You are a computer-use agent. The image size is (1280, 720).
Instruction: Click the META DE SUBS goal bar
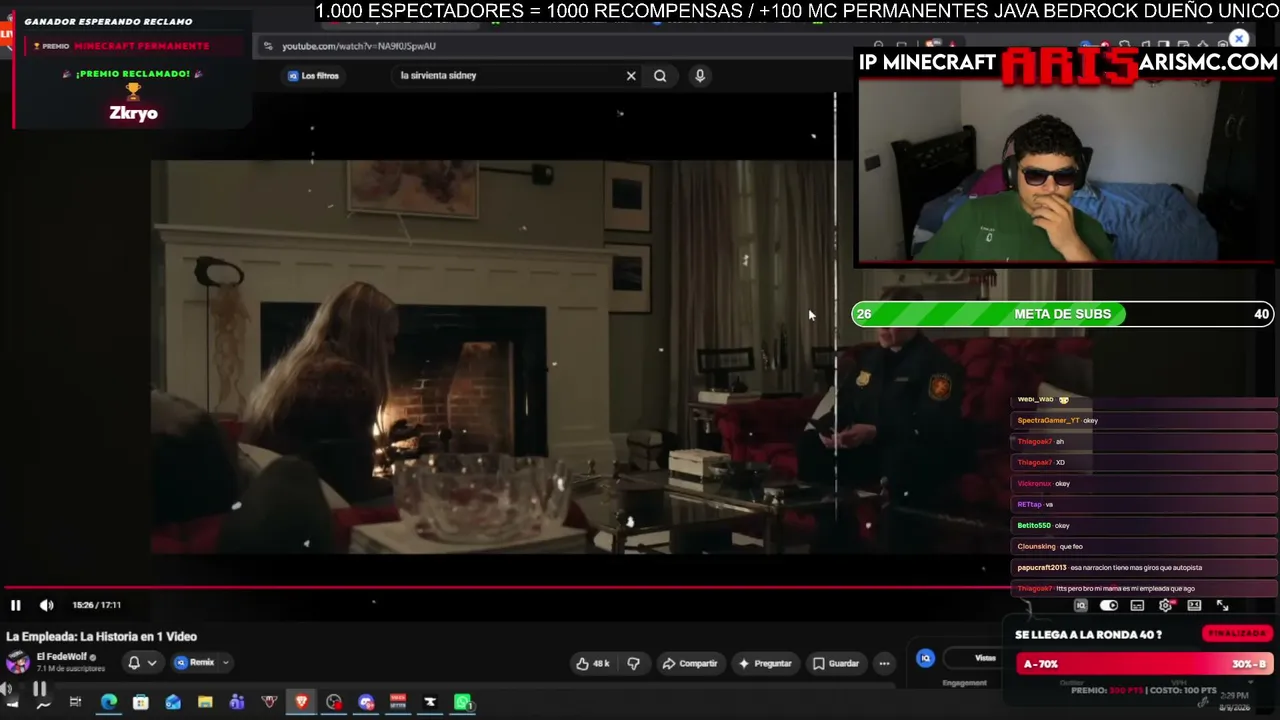pyautogui.click(x=1062, y=314)
